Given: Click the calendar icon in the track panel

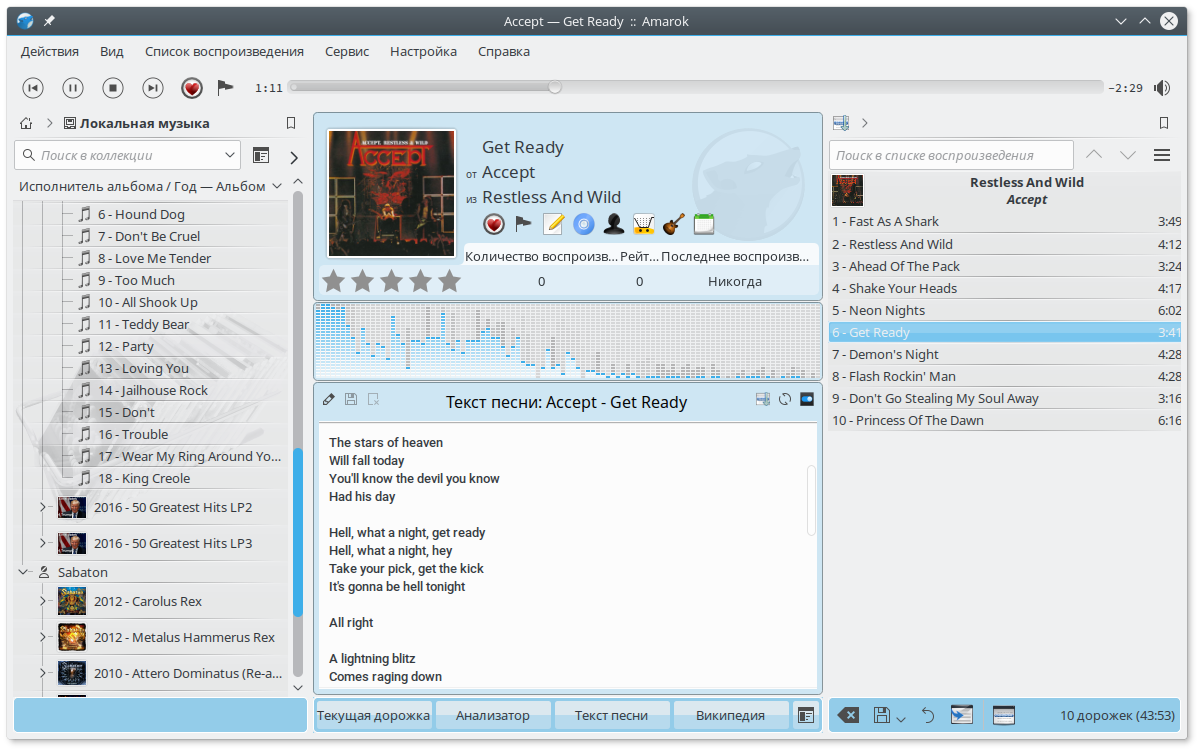Looking at the screenshot, I should 703,224.
